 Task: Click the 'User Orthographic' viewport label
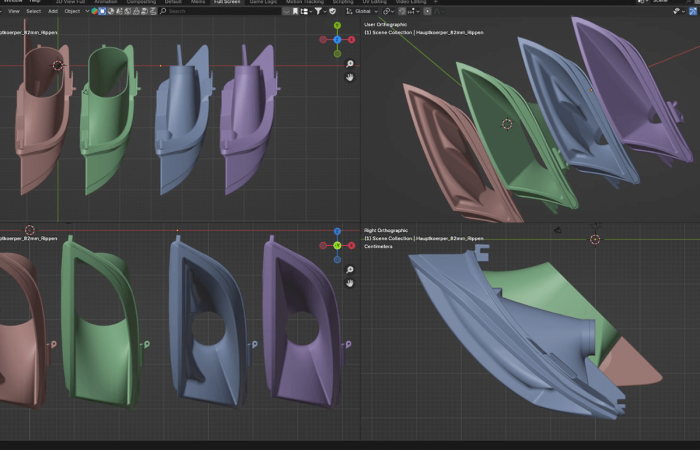tap(385, 25)
